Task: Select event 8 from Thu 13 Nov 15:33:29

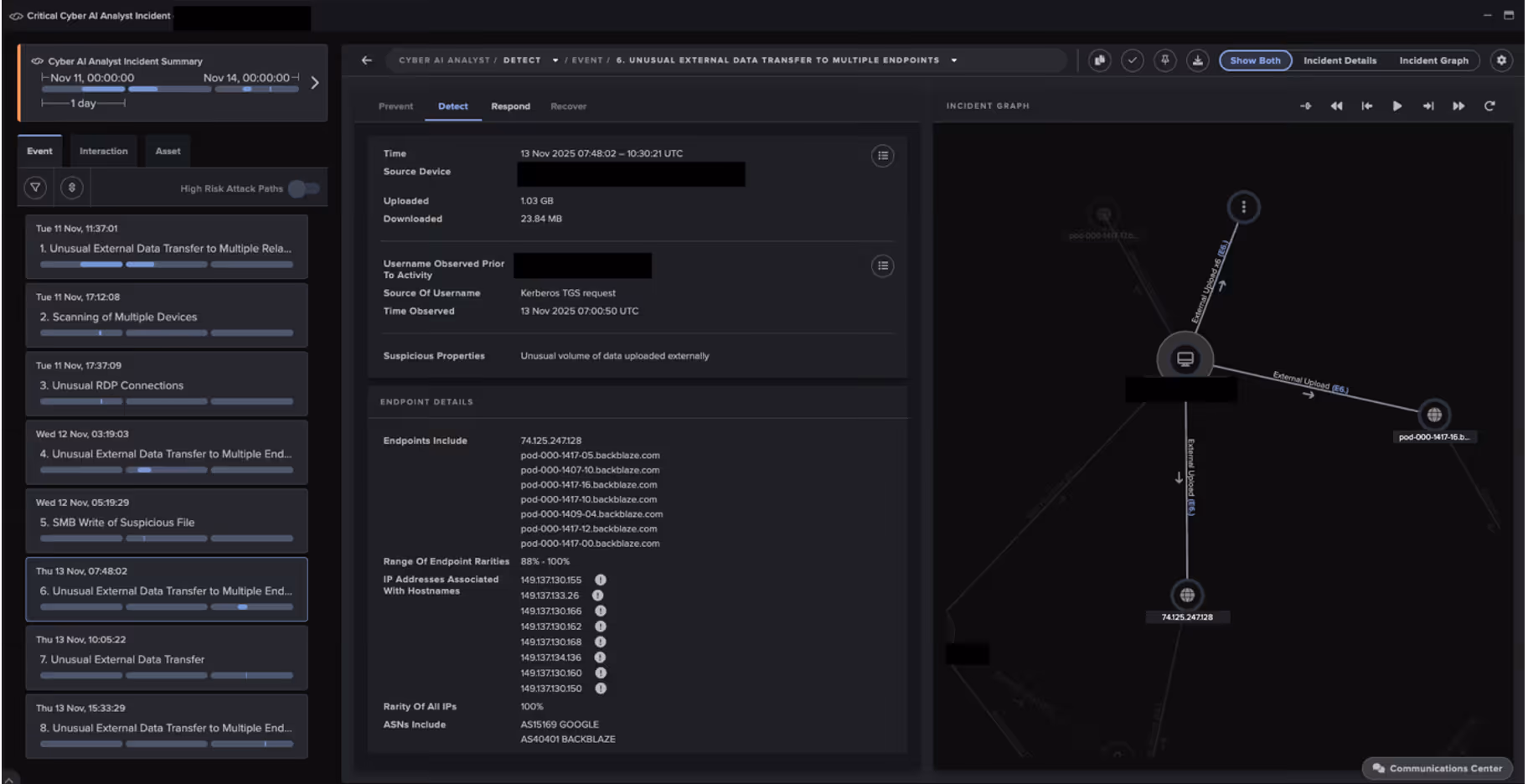Action: 167,727
